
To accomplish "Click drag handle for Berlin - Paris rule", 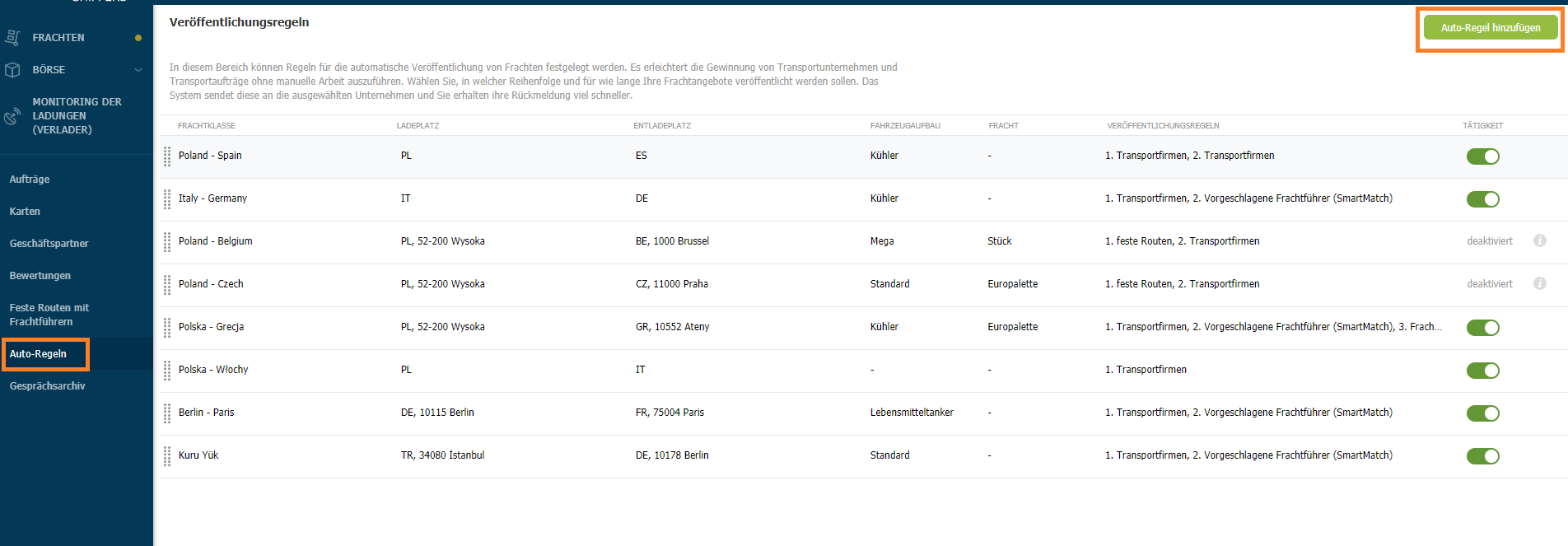I will point(167,413).
